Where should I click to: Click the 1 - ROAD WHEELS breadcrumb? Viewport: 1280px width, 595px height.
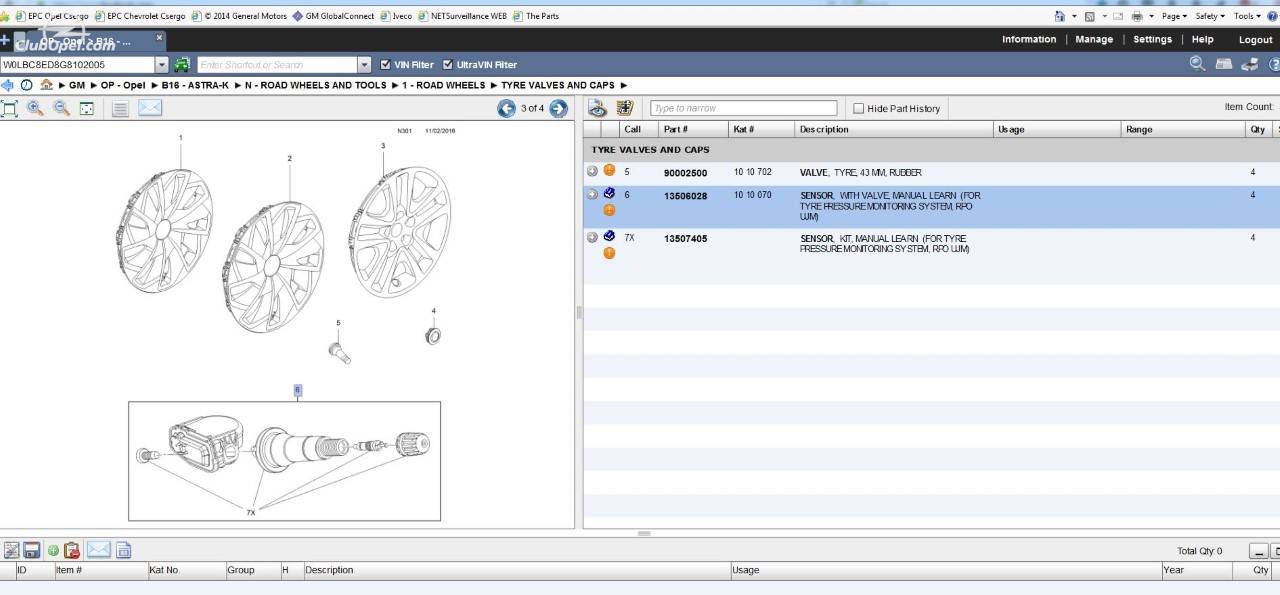pos(444,85)
